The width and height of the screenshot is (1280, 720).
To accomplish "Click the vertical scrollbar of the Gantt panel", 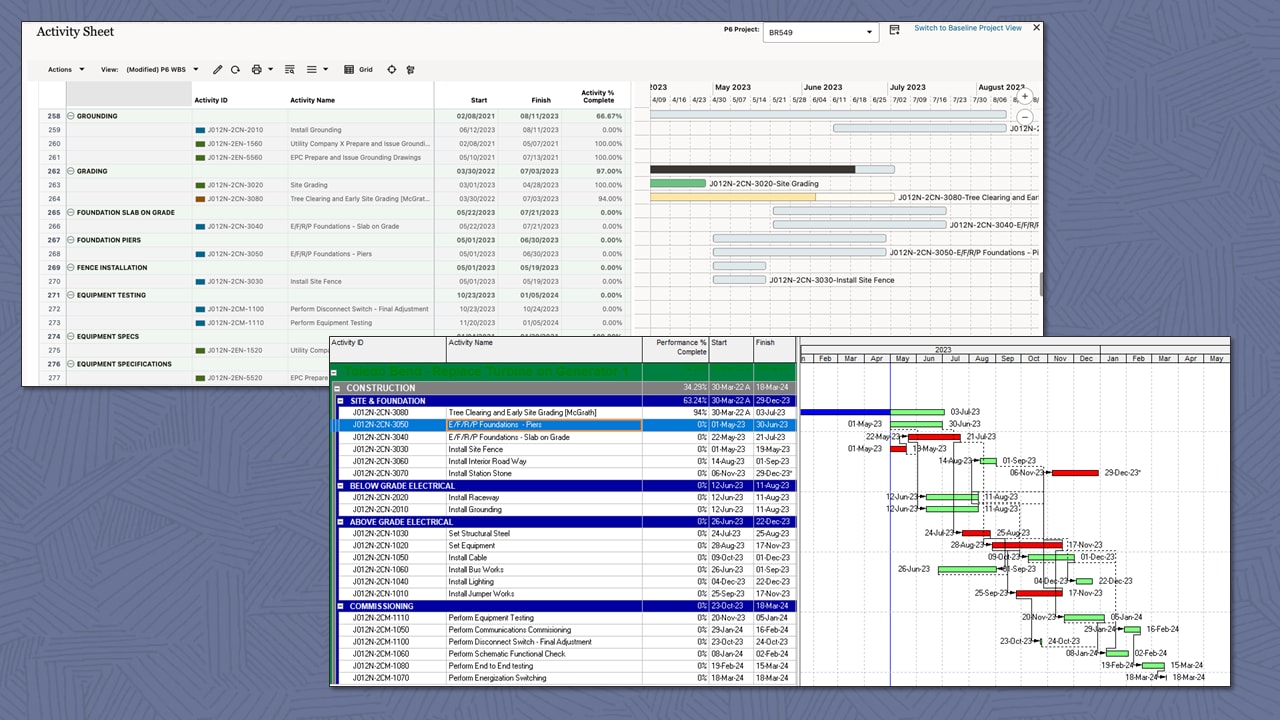I will (1041, 285).
